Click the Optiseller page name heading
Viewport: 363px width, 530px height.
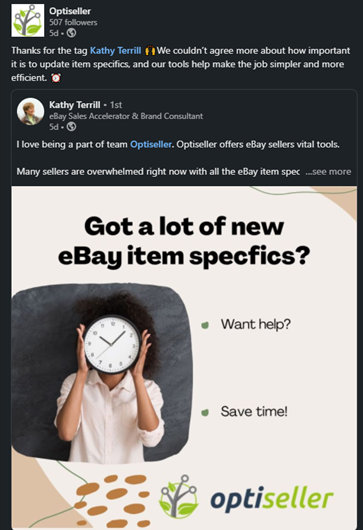[x=70, y=11]
